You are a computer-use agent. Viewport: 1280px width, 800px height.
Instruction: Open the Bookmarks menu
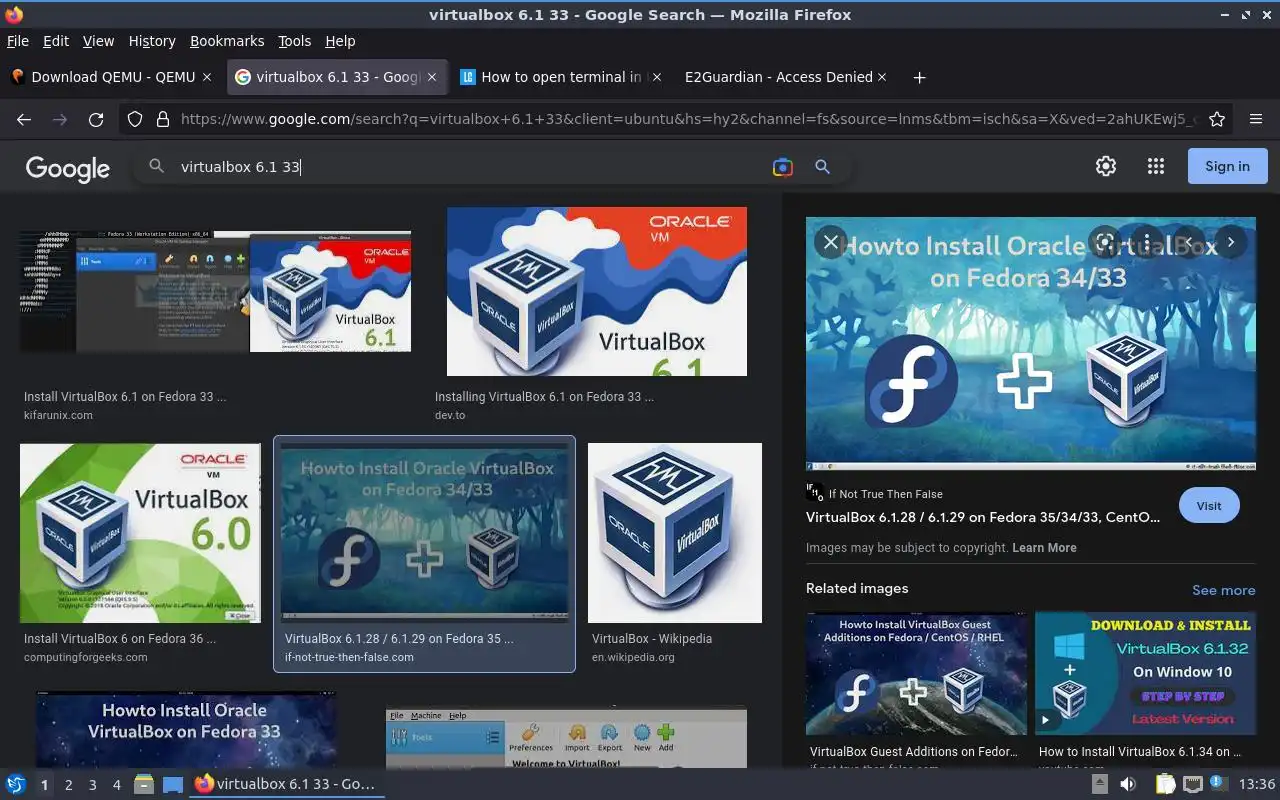point(227,41)
